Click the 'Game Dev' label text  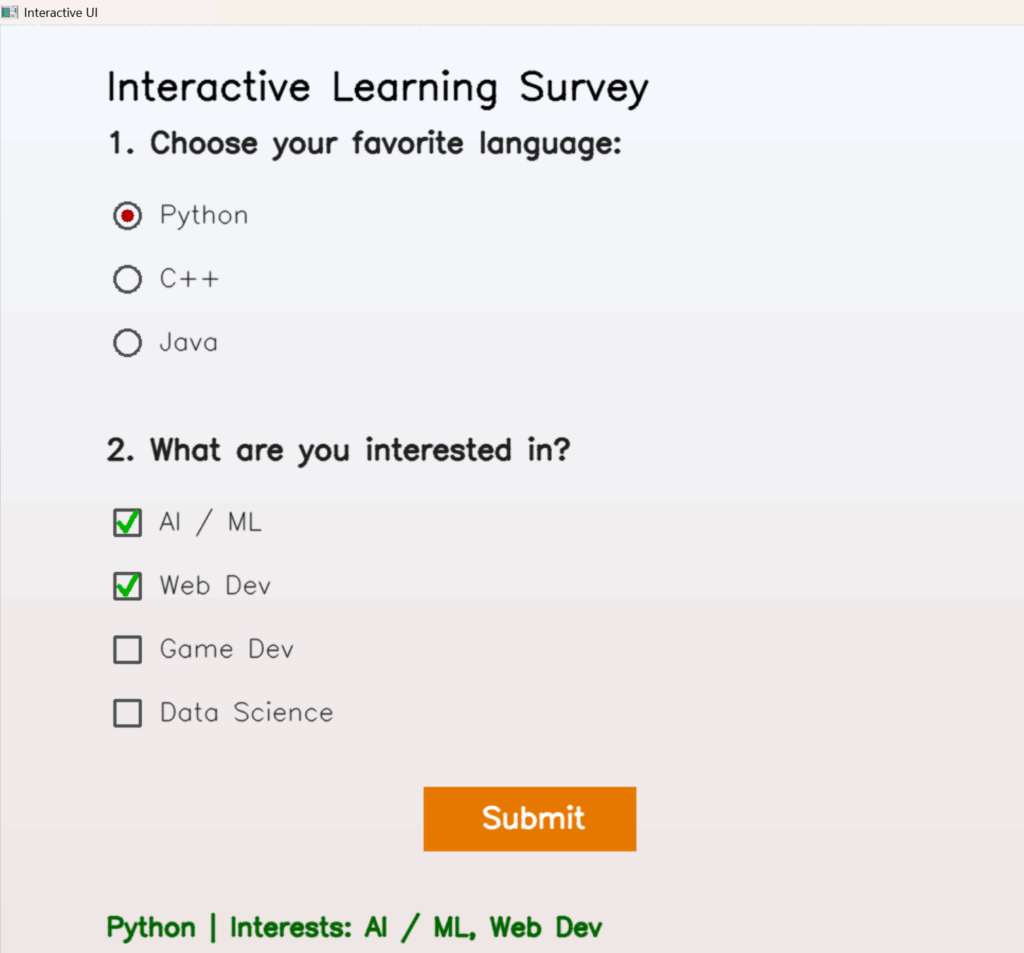click(x=226, y=649)
